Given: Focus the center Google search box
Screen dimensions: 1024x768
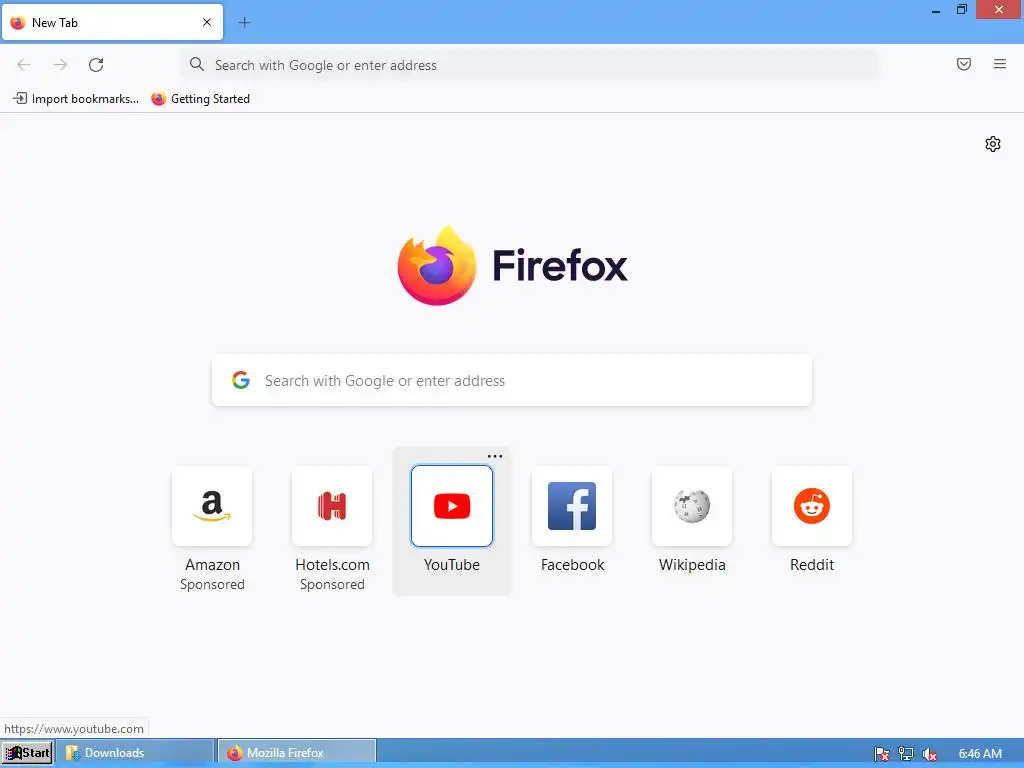Looking at the screenshot, I should 512,380.
